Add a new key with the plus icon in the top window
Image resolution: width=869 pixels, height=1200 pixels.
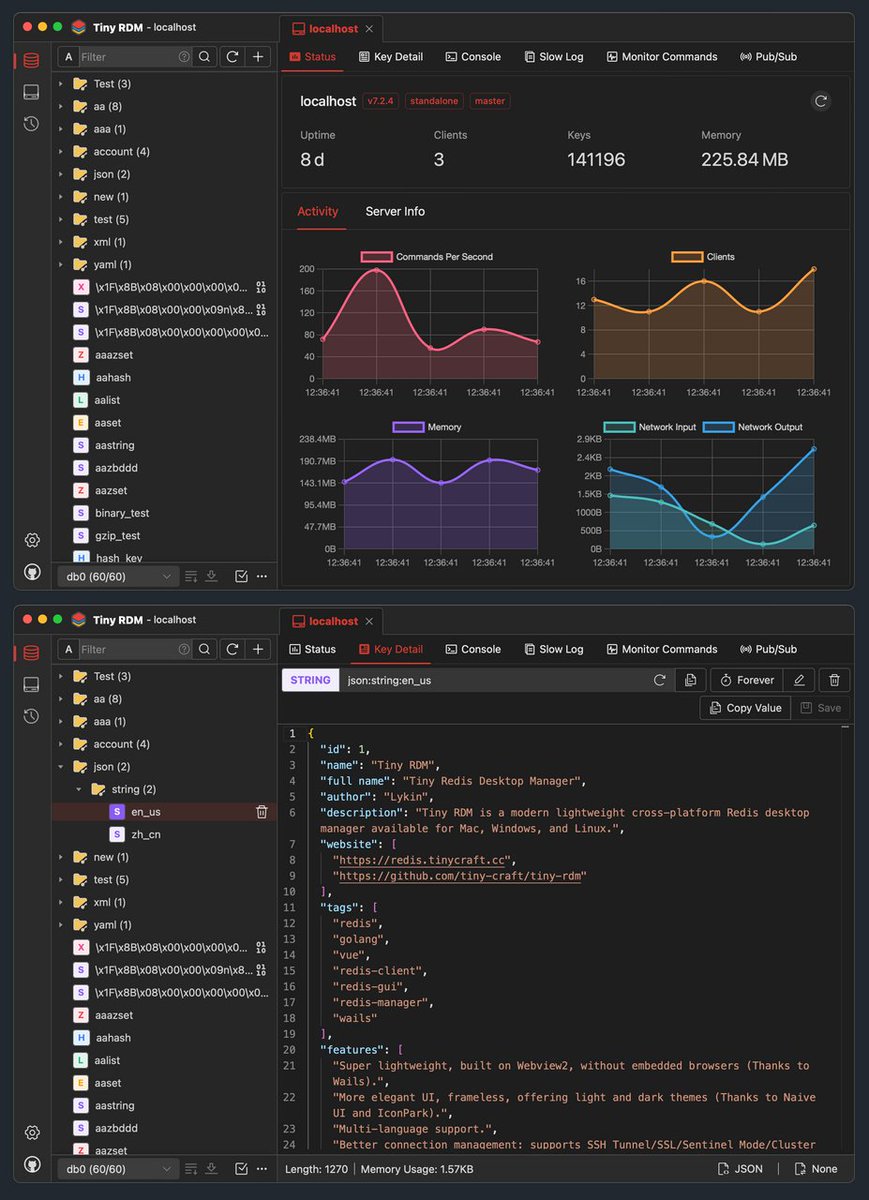pyautogui.click(x=259, y=57)
